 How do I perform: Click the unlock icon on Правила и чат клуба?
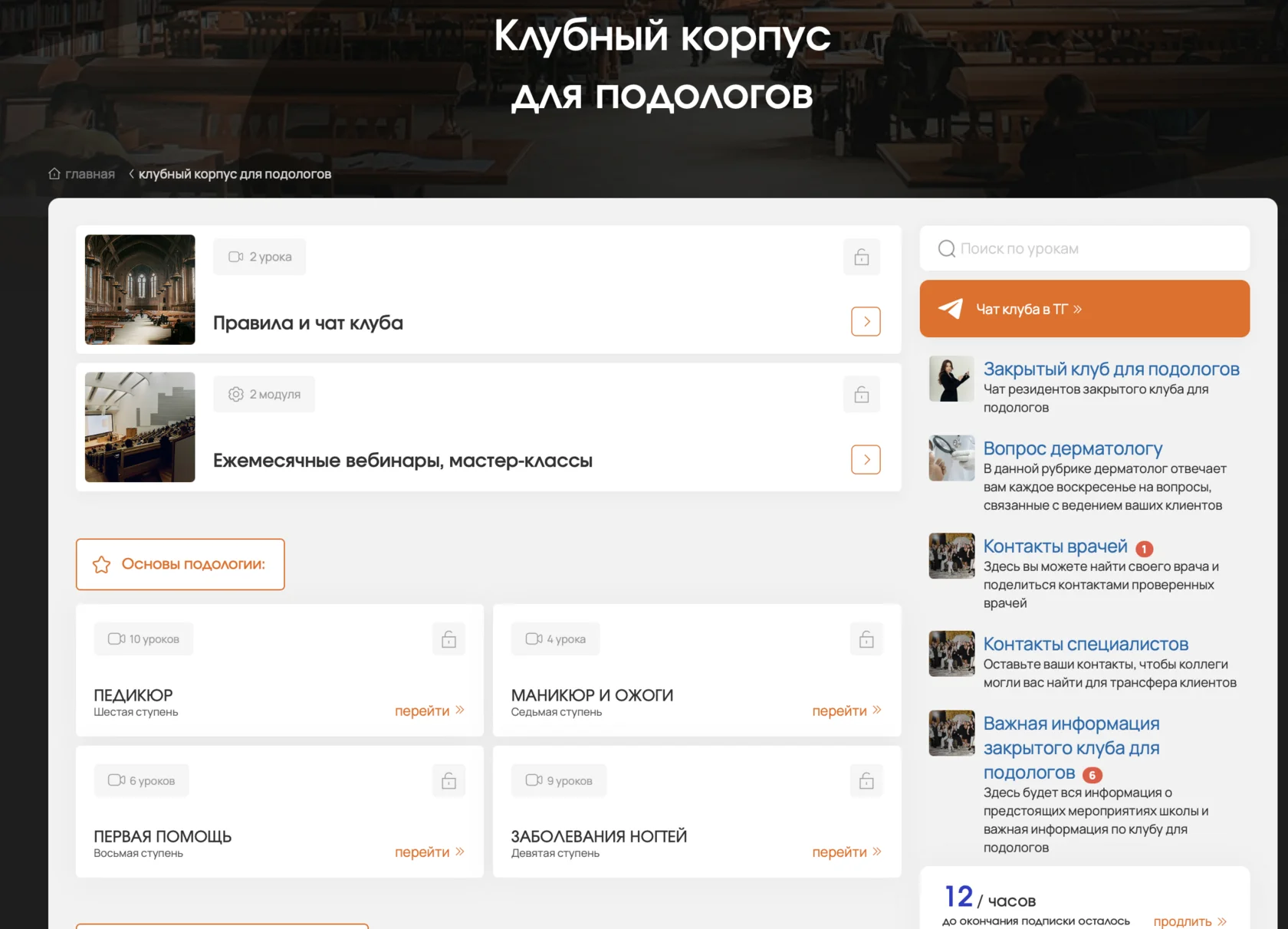[x=862, y=257]
